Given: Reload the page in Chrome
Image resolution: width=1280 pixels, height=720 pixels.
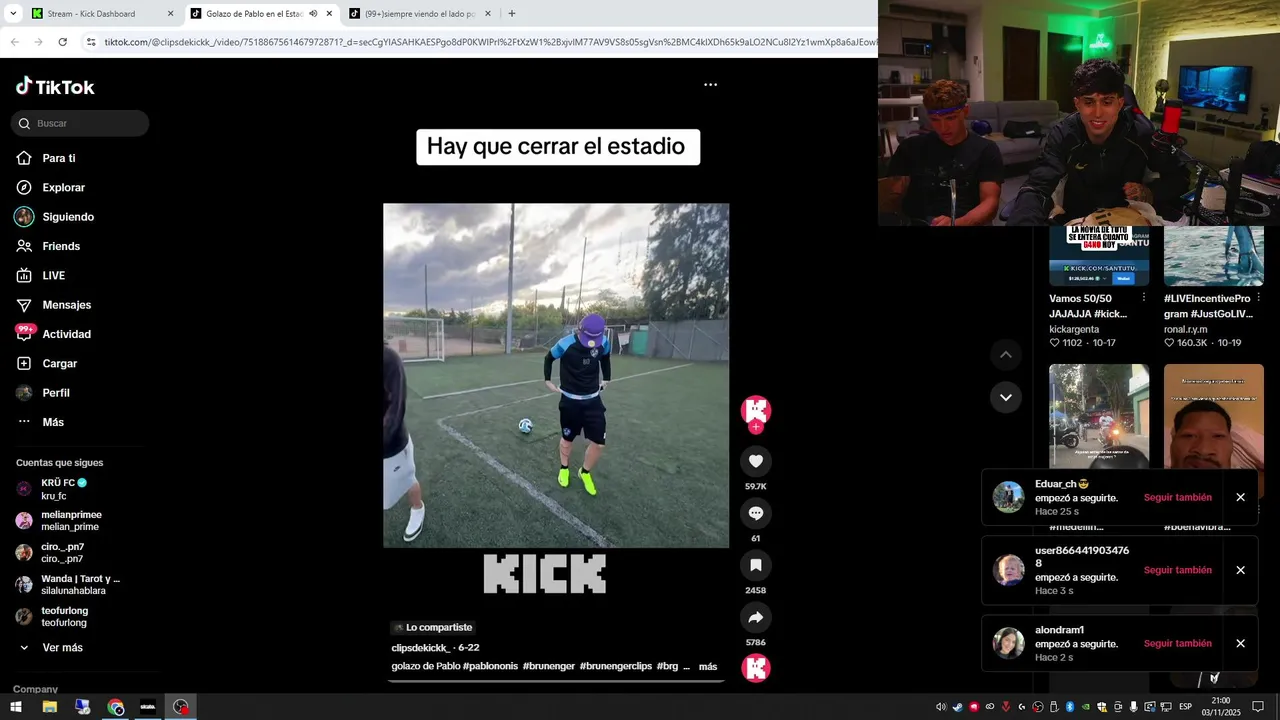Looking at the screenshot, I should (x=63, y=42).
